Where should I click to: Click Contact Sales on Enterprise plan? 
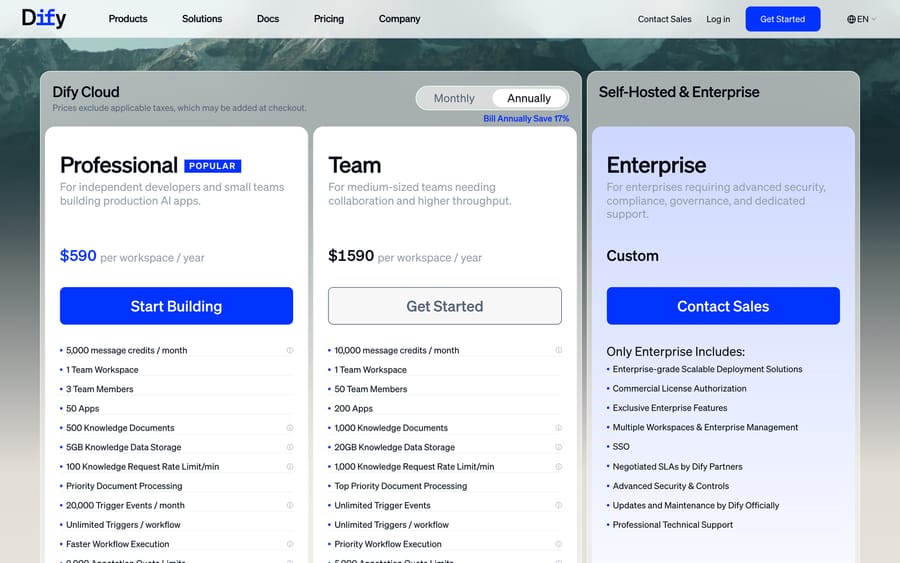(723, 306)
